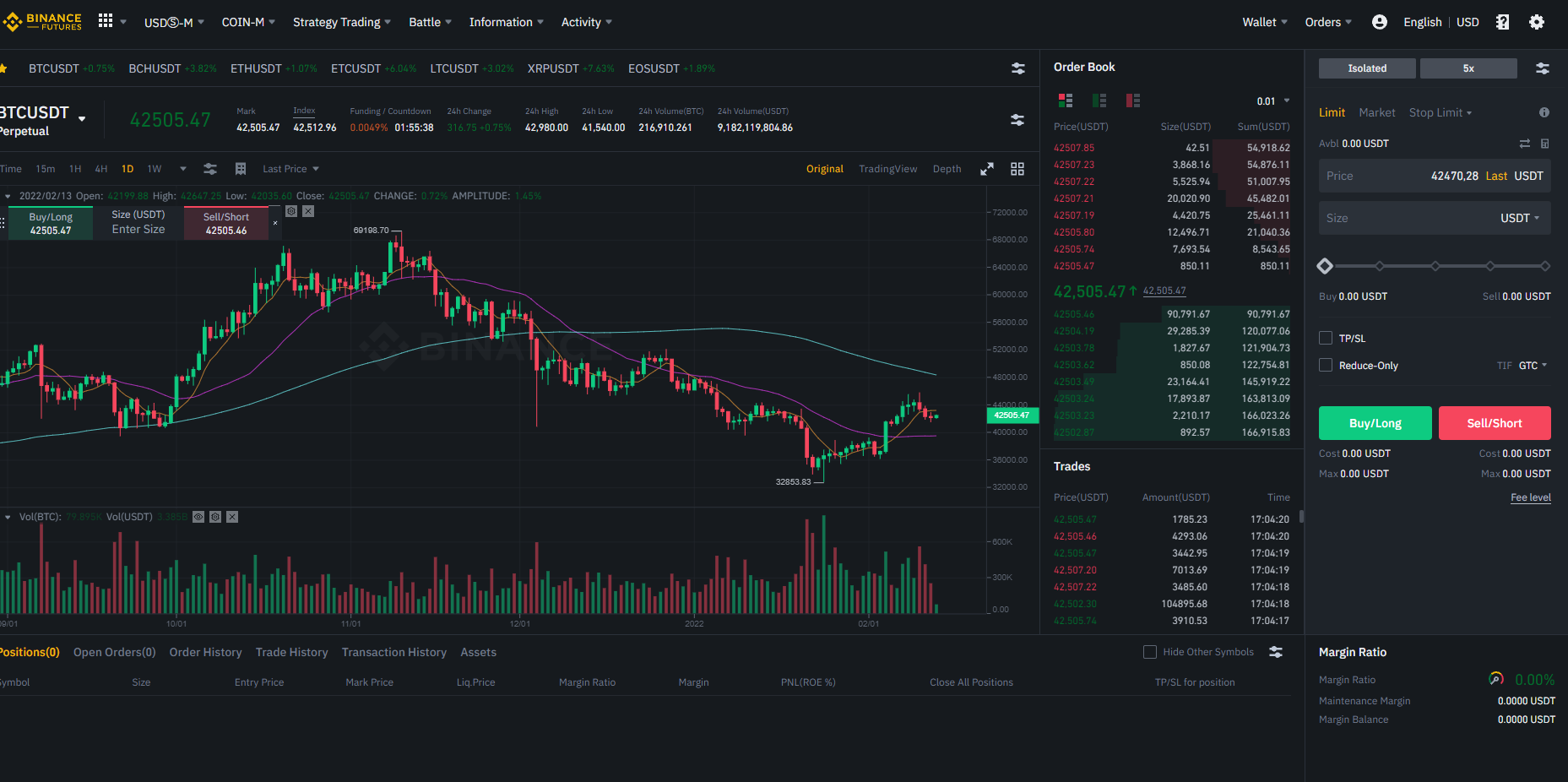Screen dimensions: 1568x782
Task: Click the green Buy/Long order button
Action: pos(1375,423)
